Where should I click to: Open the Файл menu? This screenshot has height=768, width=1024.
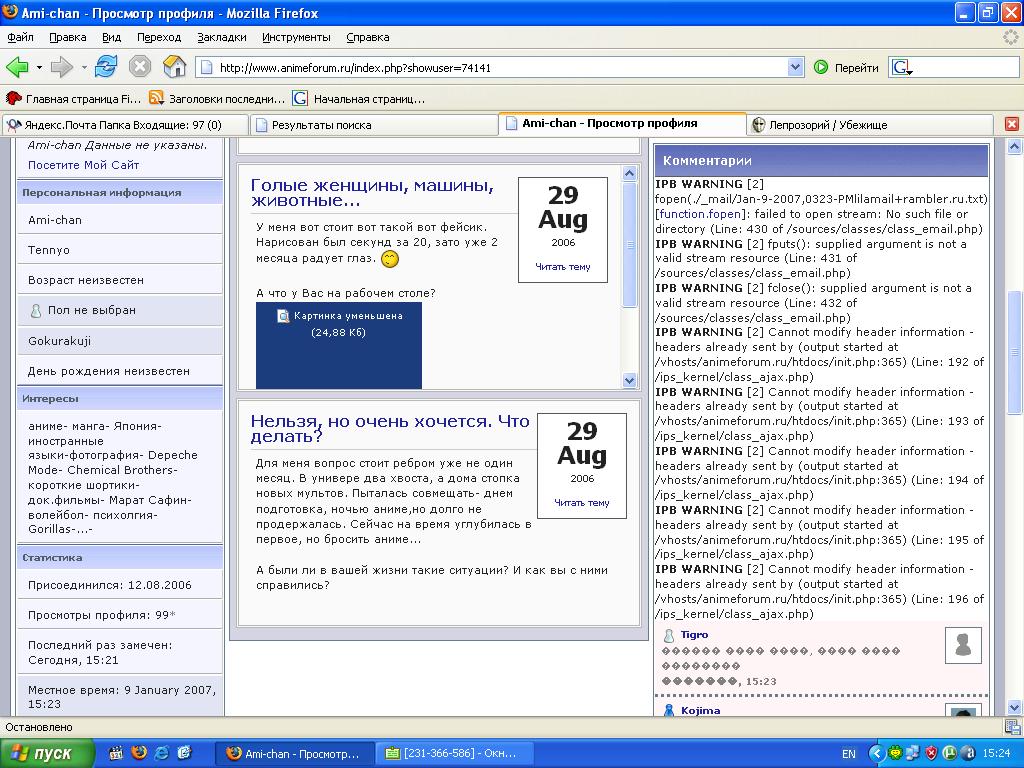coord(20,37)
